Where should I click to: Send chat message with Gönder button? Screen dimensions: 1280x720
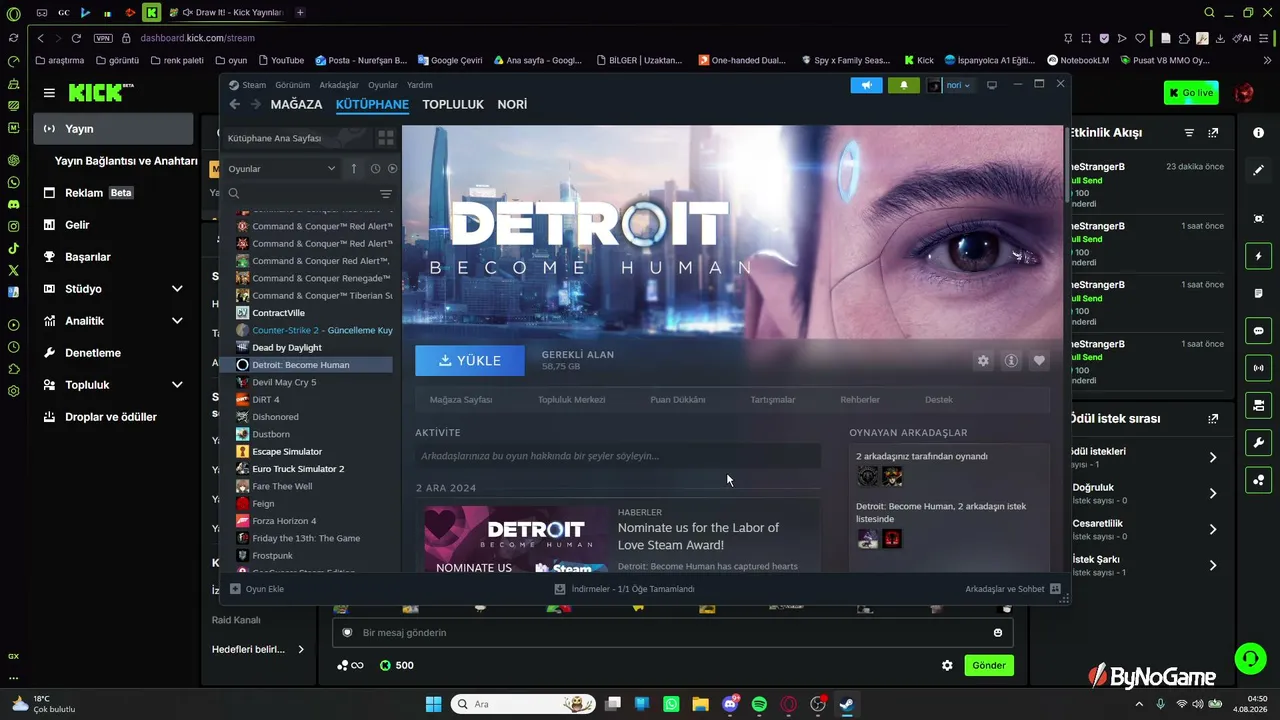pos(989,665)
